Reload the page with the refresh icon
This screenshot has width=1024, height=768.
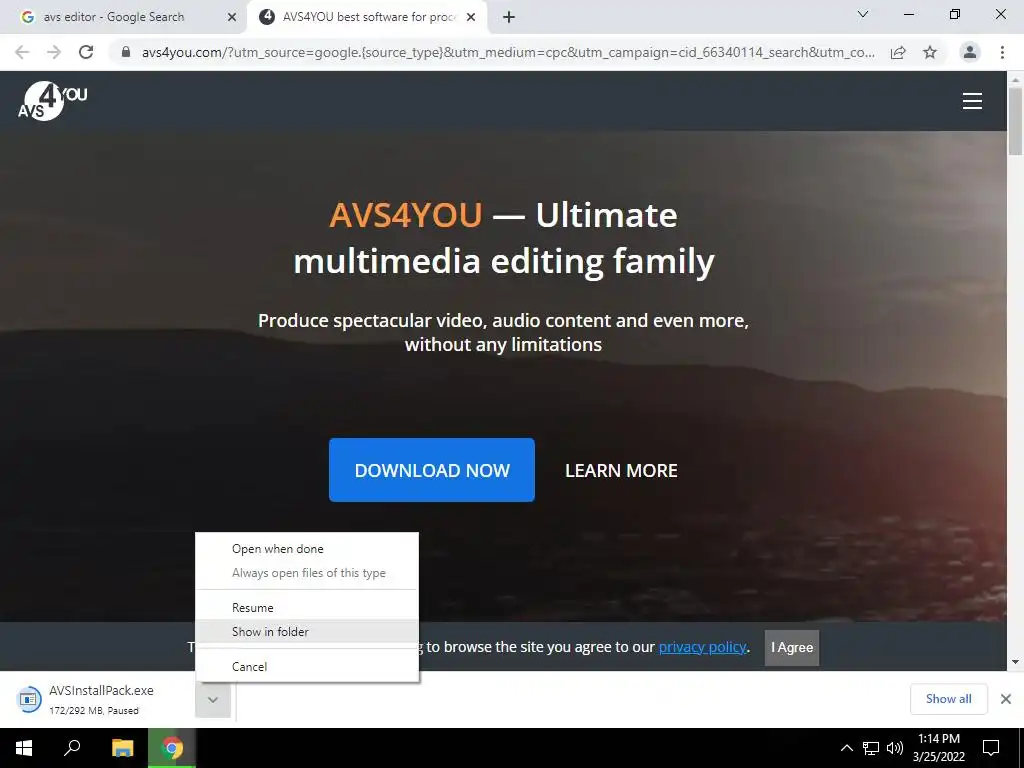click(86, 52)
